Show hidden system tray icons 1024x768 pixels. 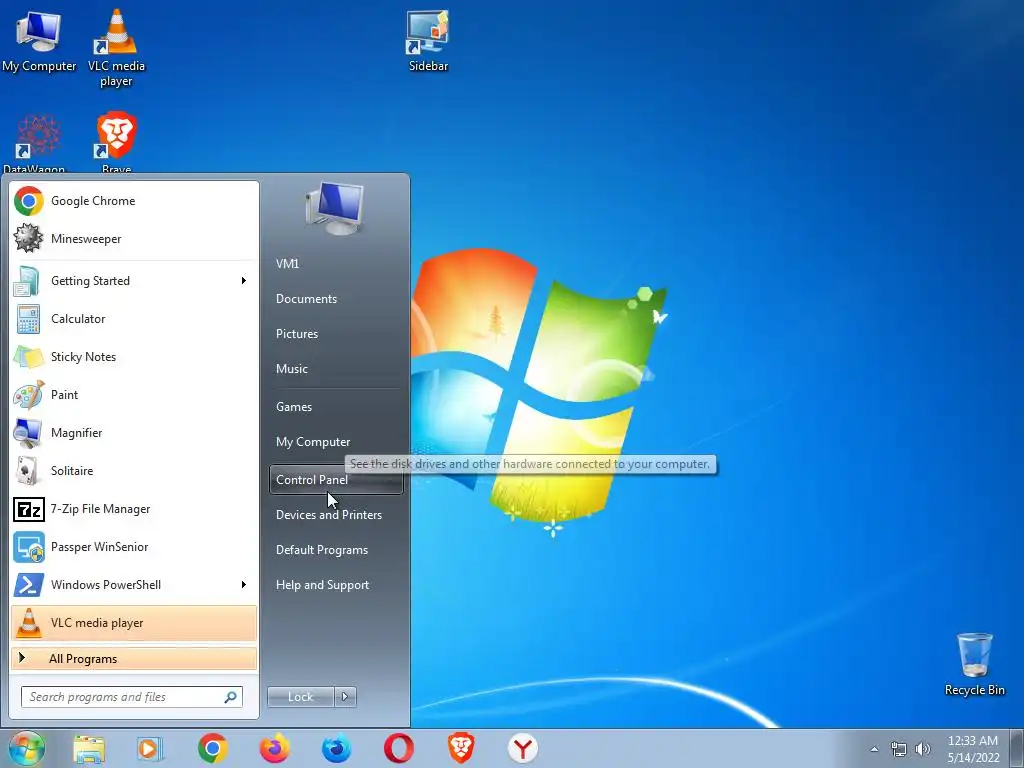click(x=874, y=749)
